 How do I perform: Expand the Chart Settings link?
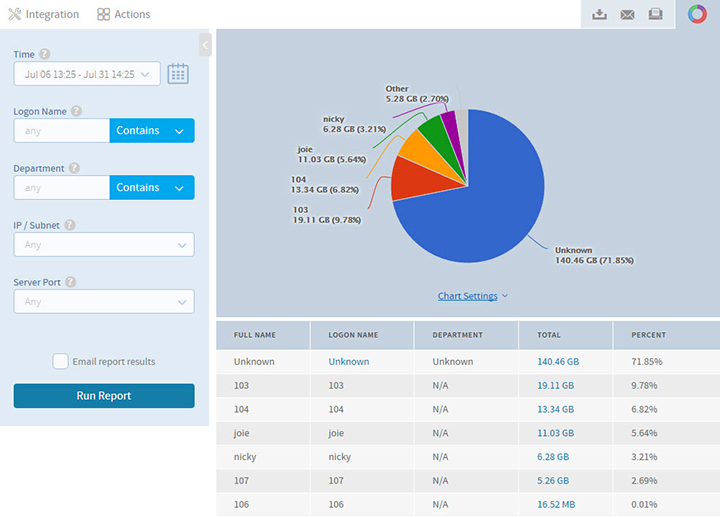(473, 296)
